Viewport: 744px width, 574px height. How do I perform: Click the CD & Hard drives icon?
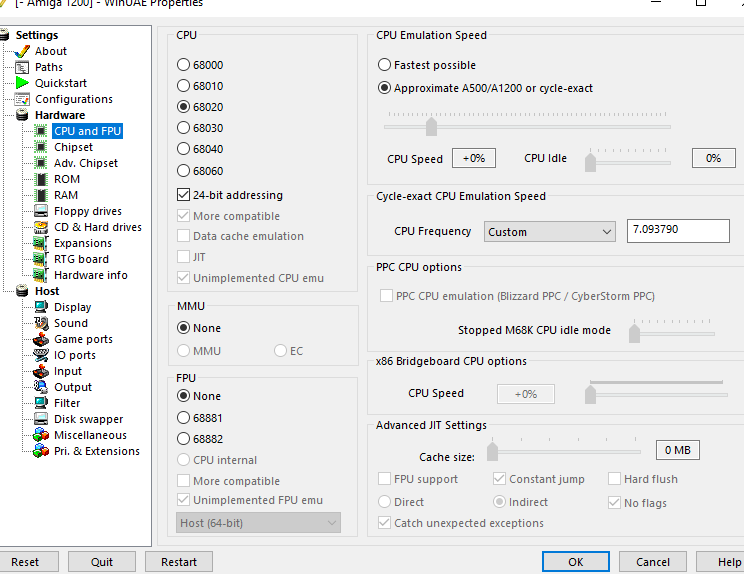41,227
